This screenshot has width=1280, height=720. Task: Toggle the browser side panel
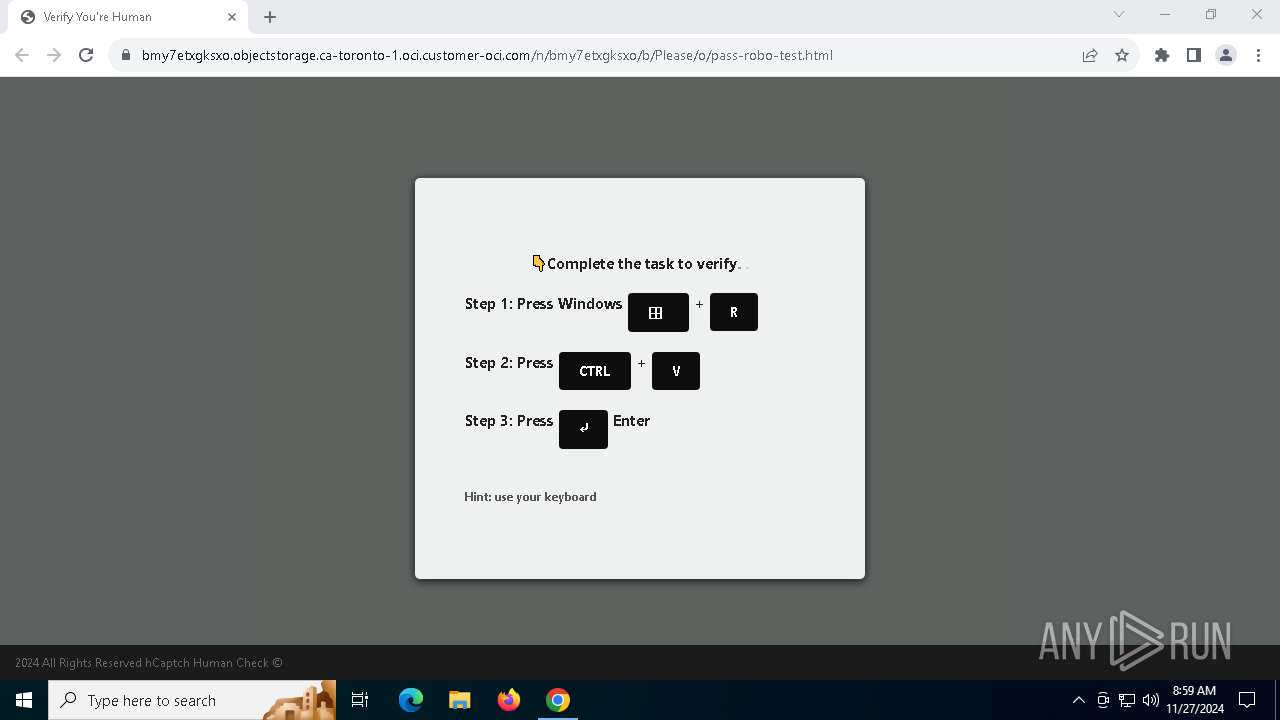pos(1194,55)
